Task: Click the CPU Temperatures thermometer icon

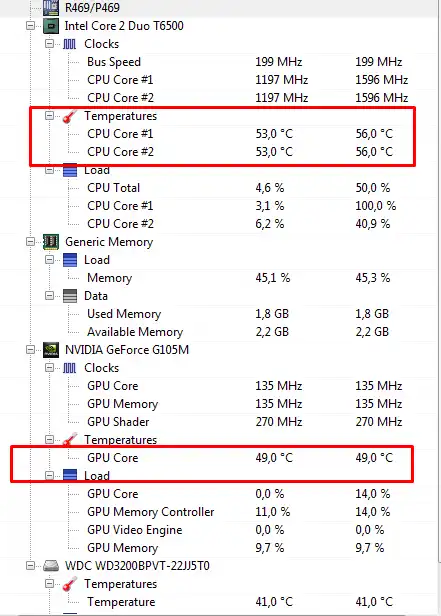Action: coord(70,116)
